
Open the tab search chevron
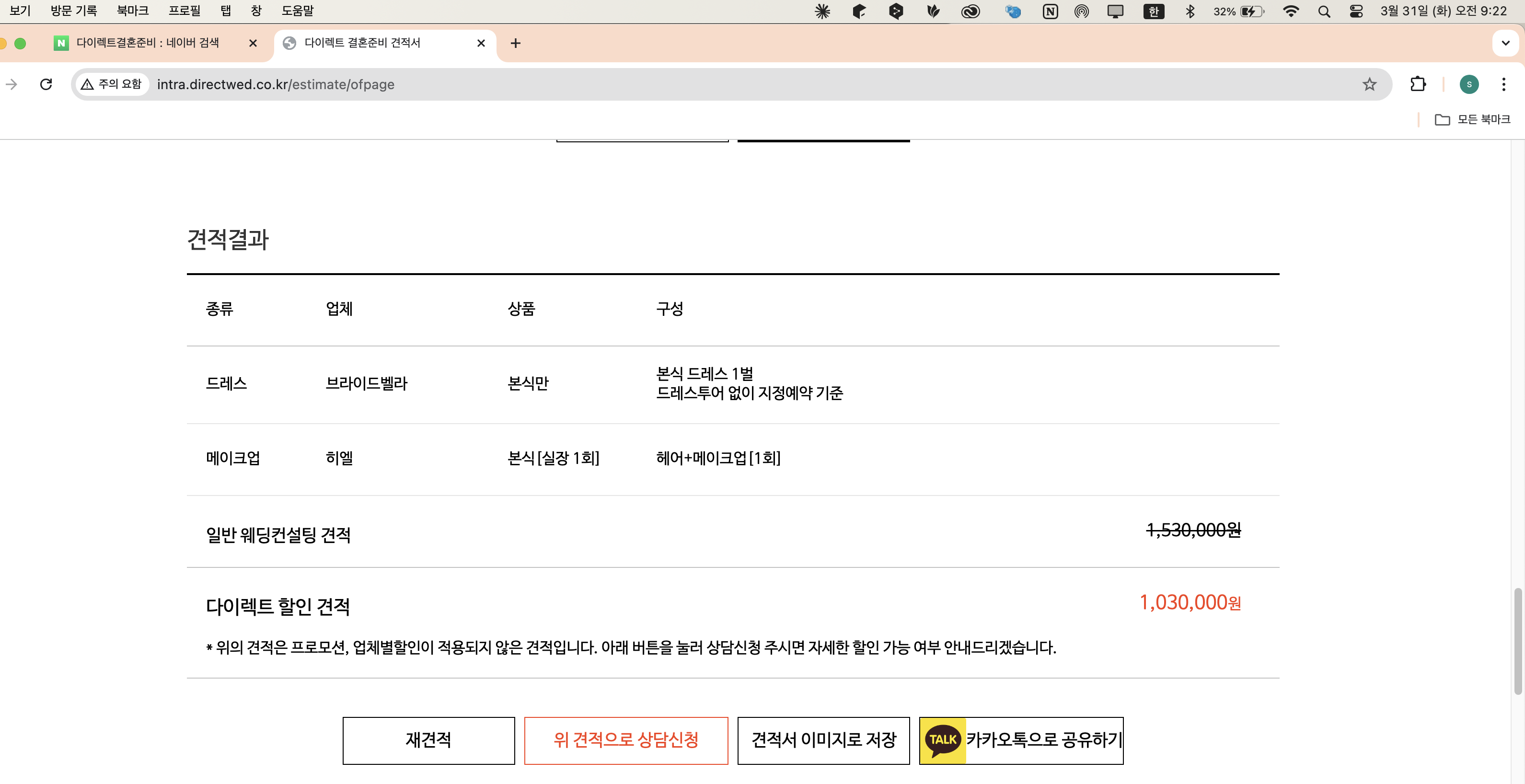coord(1505,43)
